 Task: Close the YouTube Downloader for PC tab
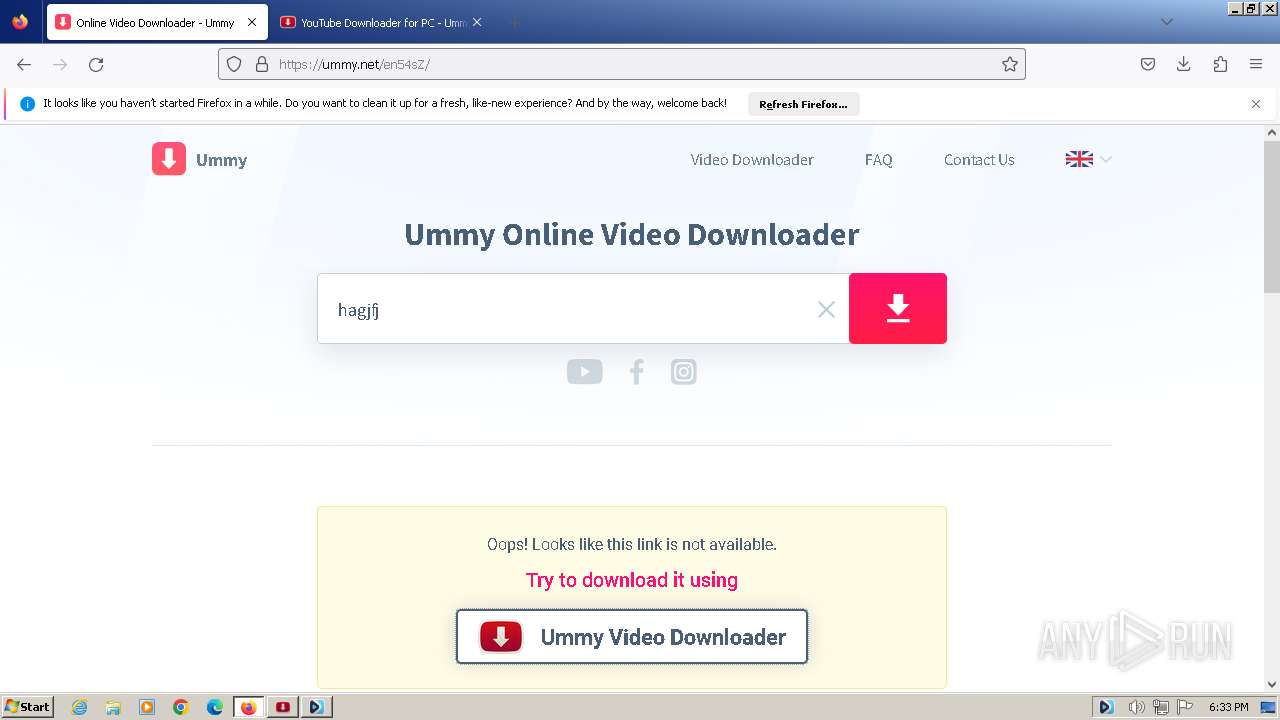click(477, 22)
